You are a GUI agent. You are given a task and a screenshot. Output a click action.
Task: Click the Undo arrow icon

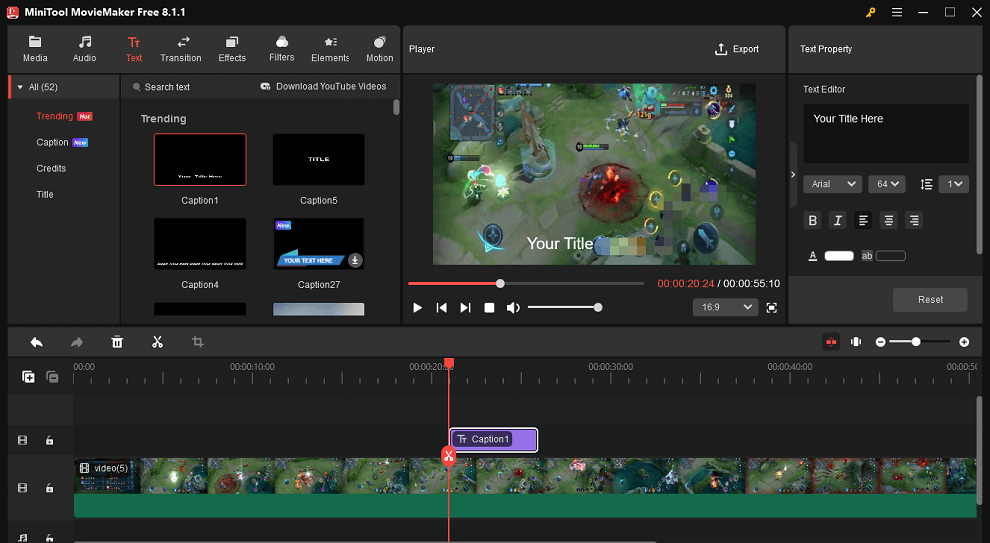[37, 342]
